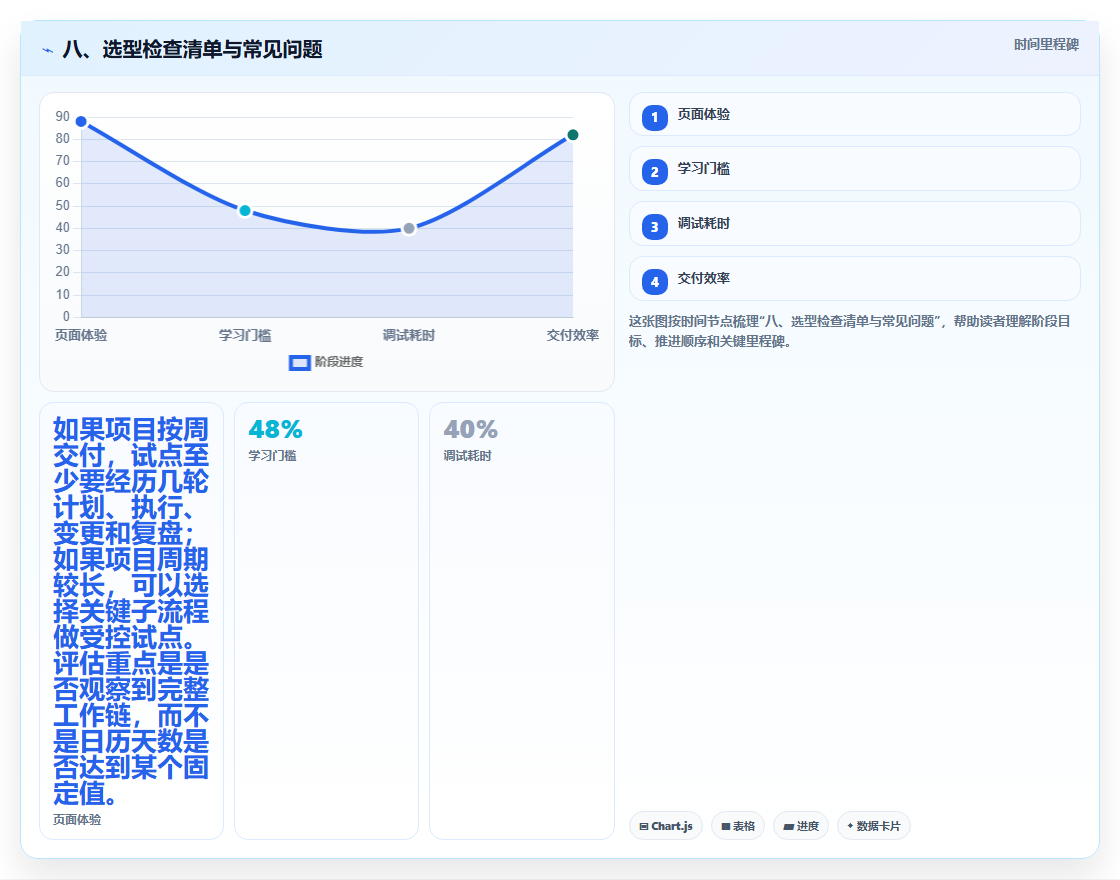Screen dimensions: 1120x880
Task: Select the green 交付效率 data point
Action: pyautogui.click(x=572, y=135)
